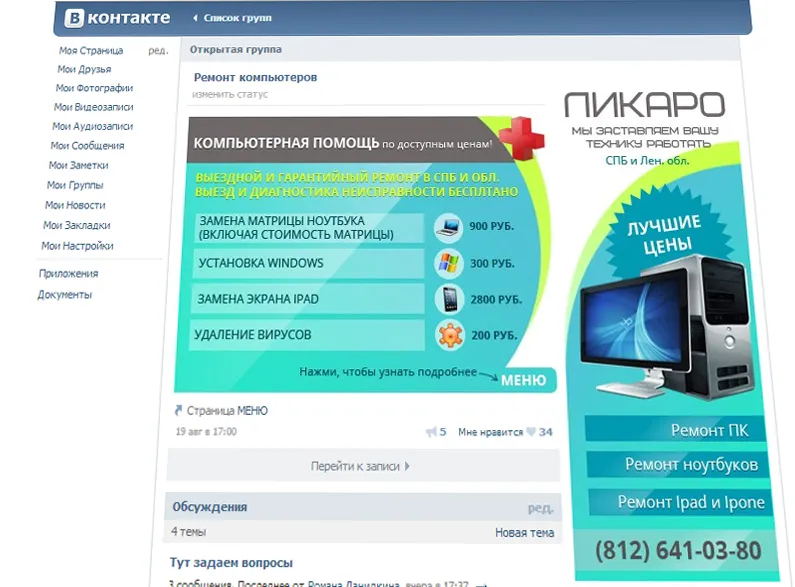Open Документы in the sidebar
795x587 pixels.
pyautogui.click(x=64, y=295)
